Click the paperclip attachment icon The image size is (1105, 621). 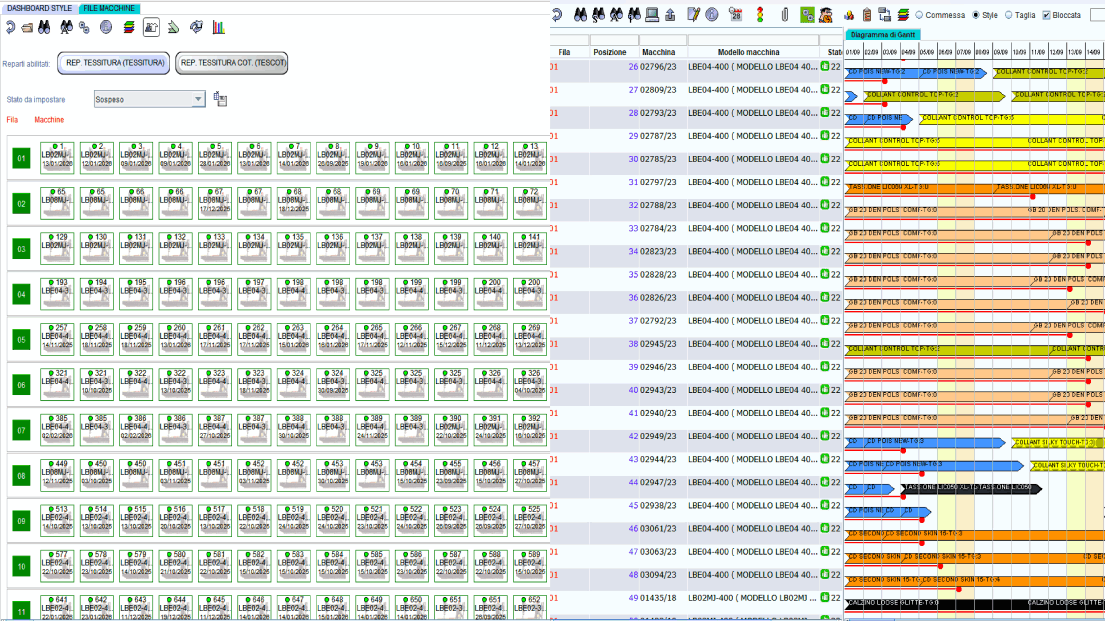pos(784,15)
